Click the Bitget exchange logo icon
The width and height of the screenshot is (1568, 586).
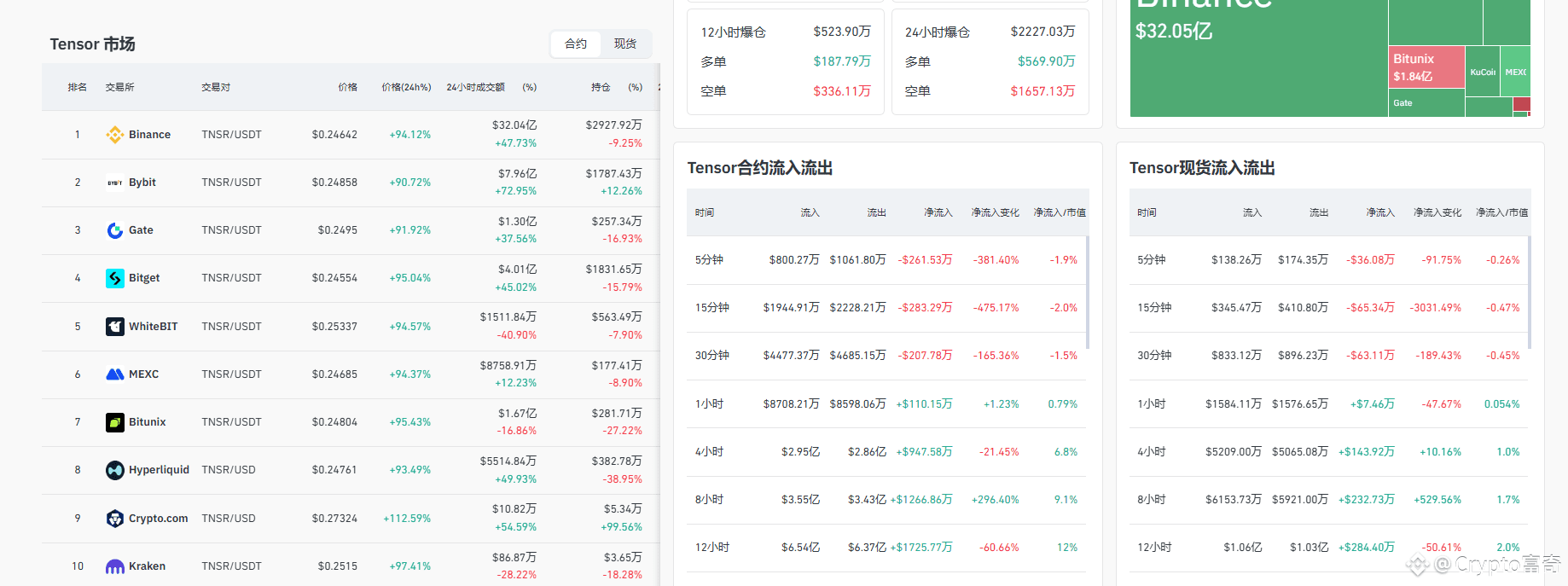click(x=114, y=278)
